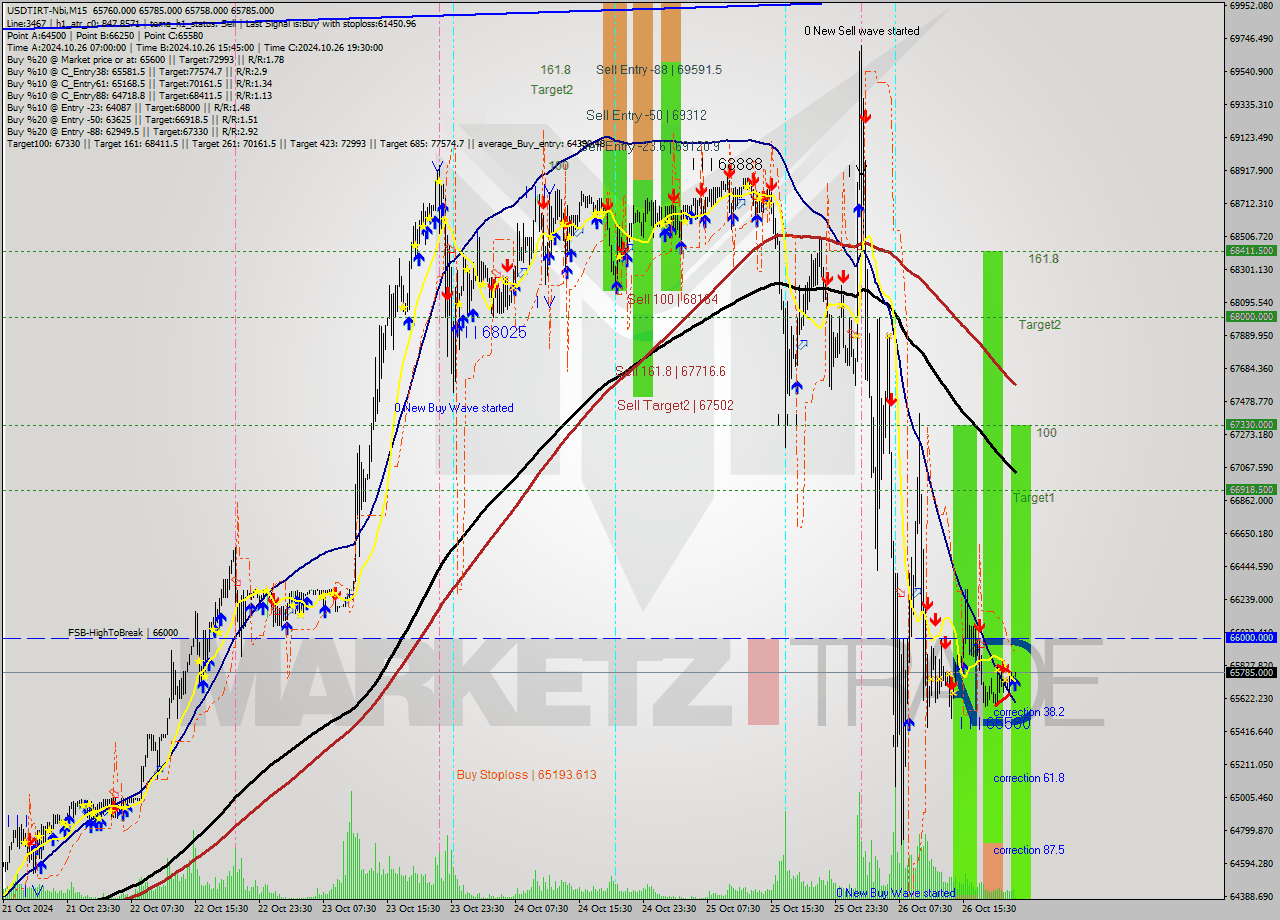Click the green 68000.000 price tag

point(1250,317)
